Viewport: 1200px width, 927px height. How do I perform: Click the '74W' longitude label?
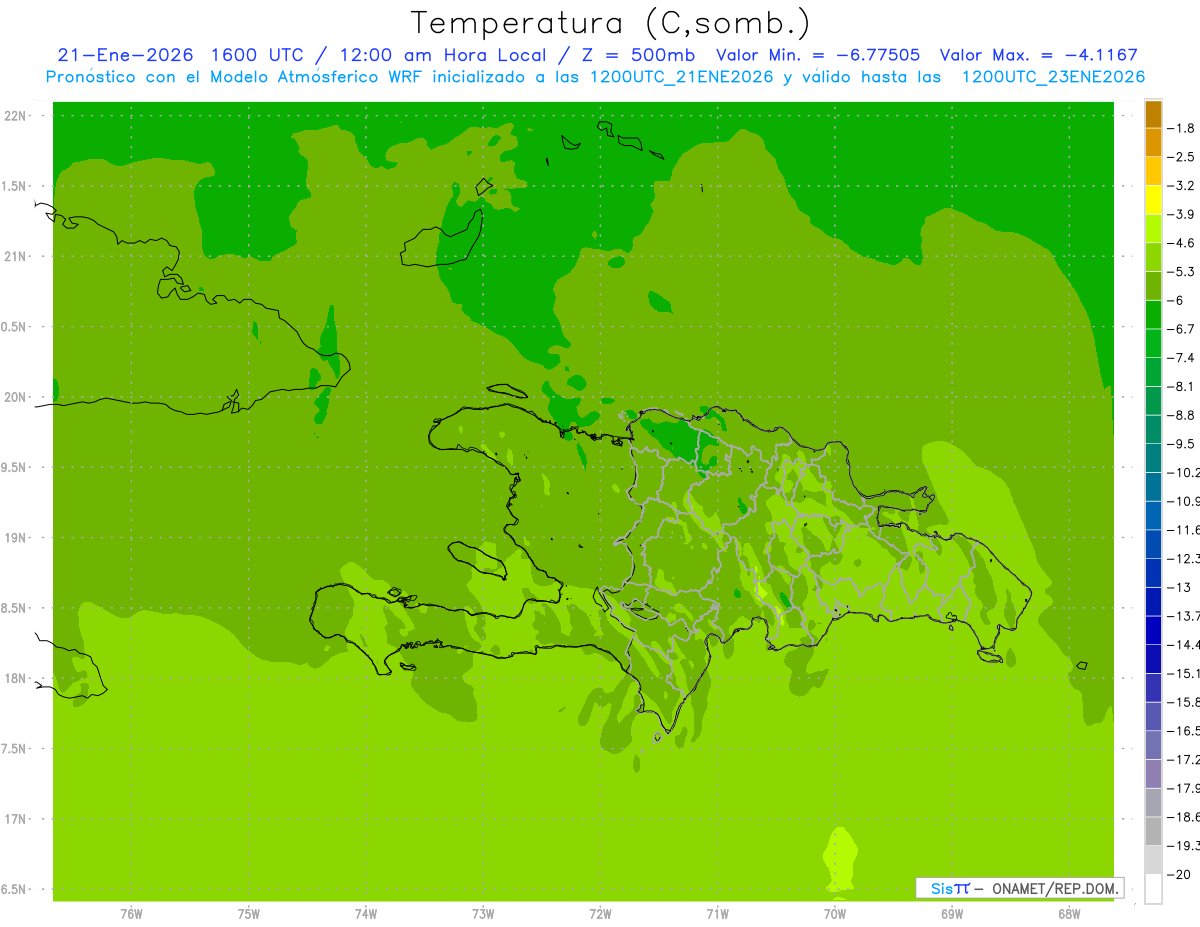[x=365, y=914]
